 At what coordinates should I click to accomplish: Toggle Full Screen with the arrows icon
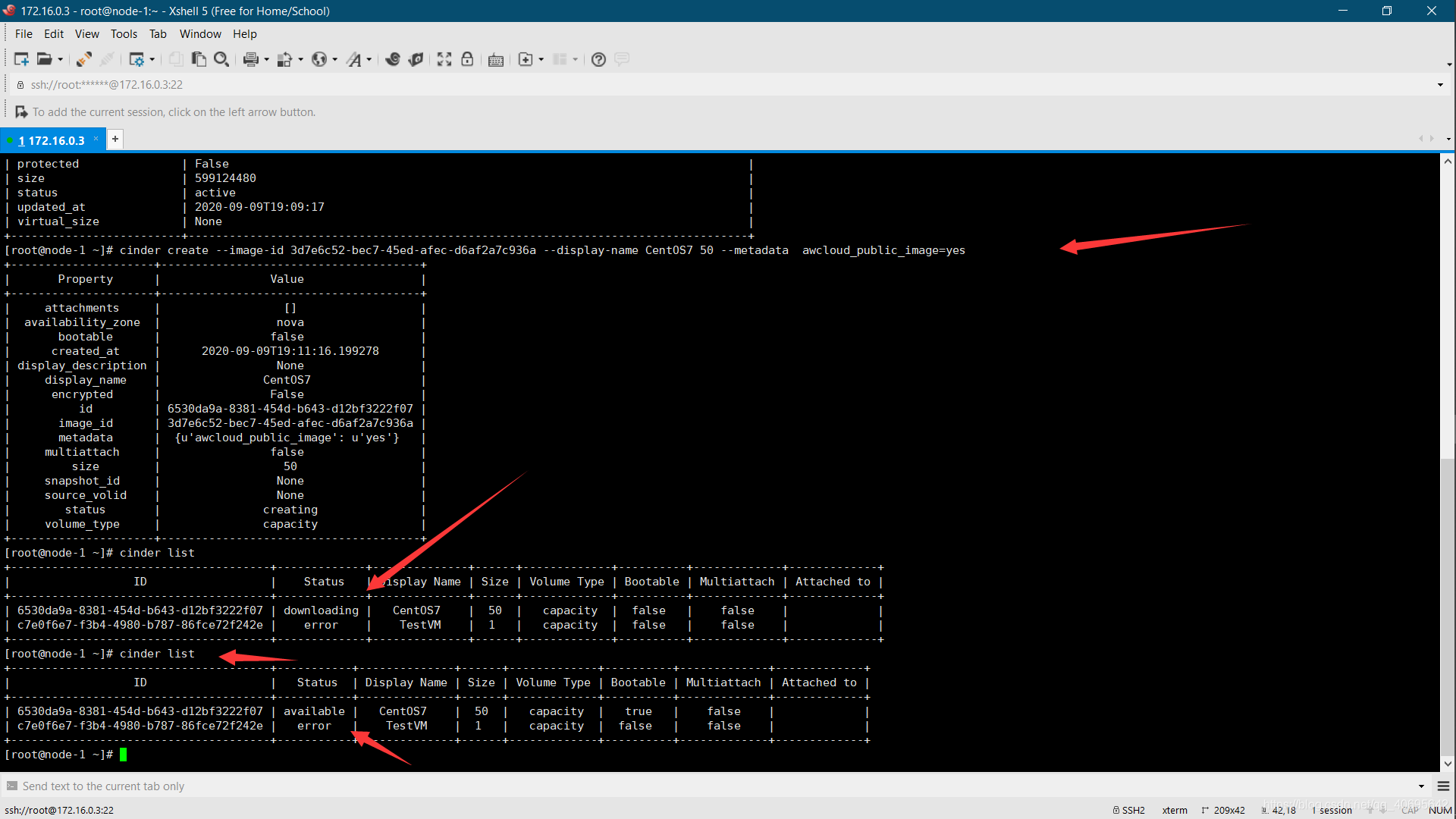point(444,59)
